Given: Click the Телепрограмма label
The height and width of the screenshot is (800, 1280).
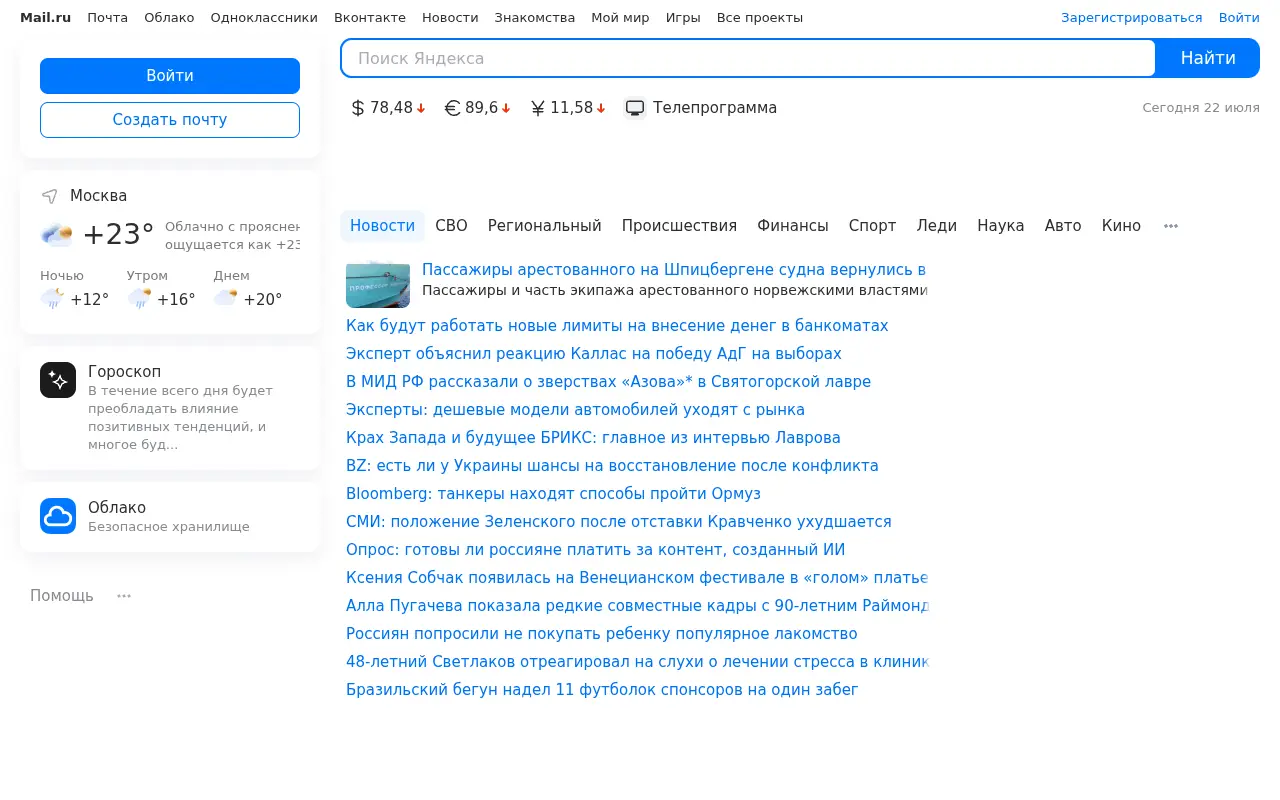Looking at the screenshot, I should click(715, 108).
